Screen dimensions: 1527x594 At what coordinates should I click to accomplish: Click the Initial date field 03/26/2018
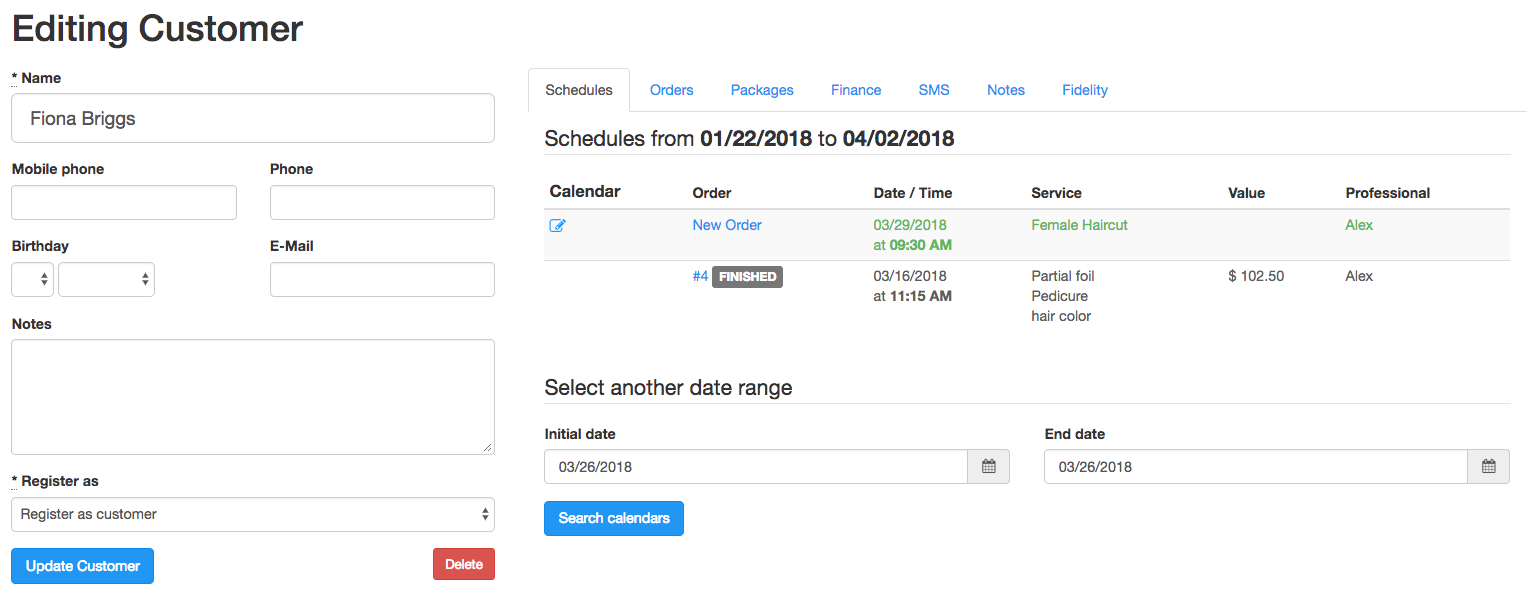756,467
